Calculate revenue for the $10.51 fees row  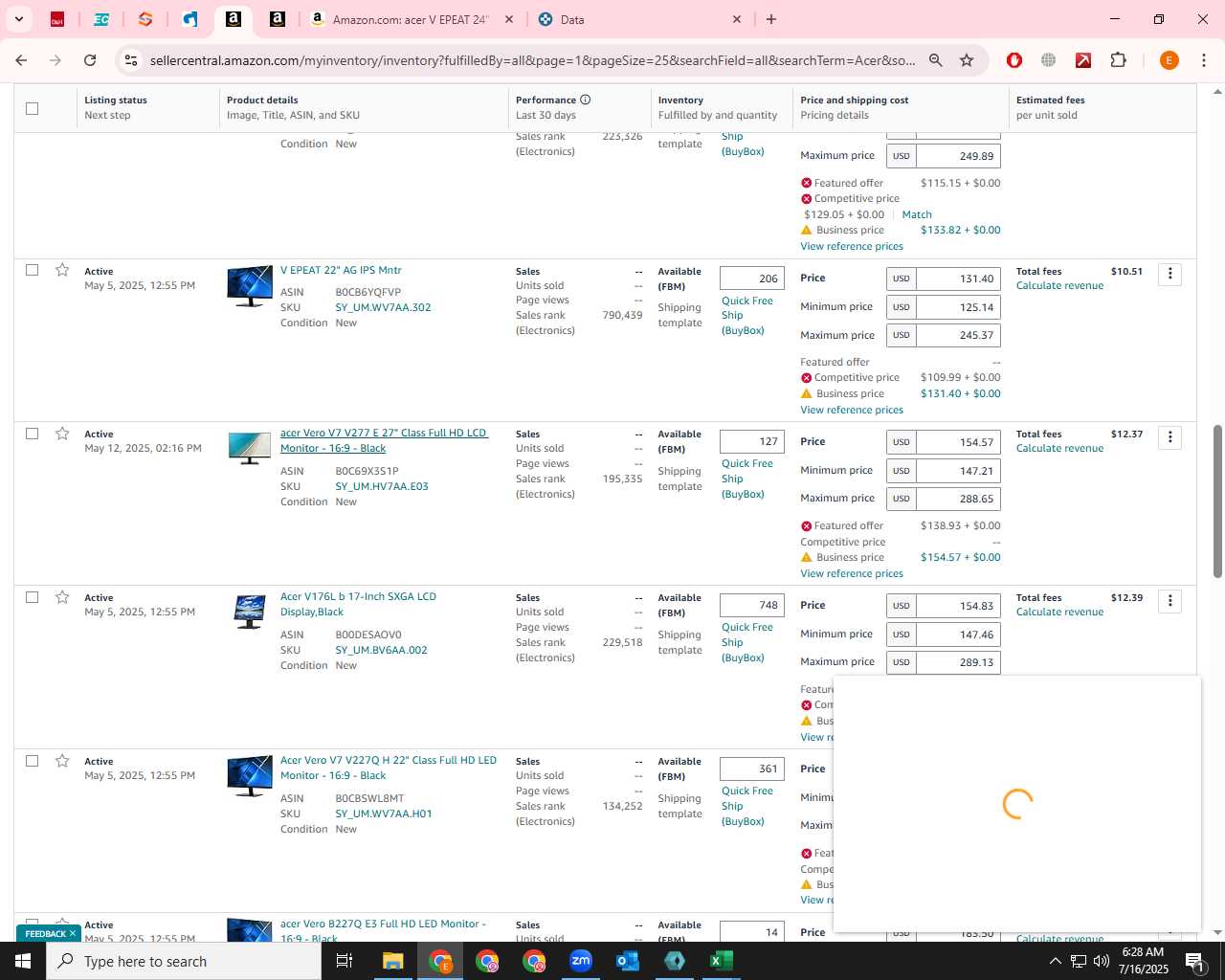point(1059,285)
